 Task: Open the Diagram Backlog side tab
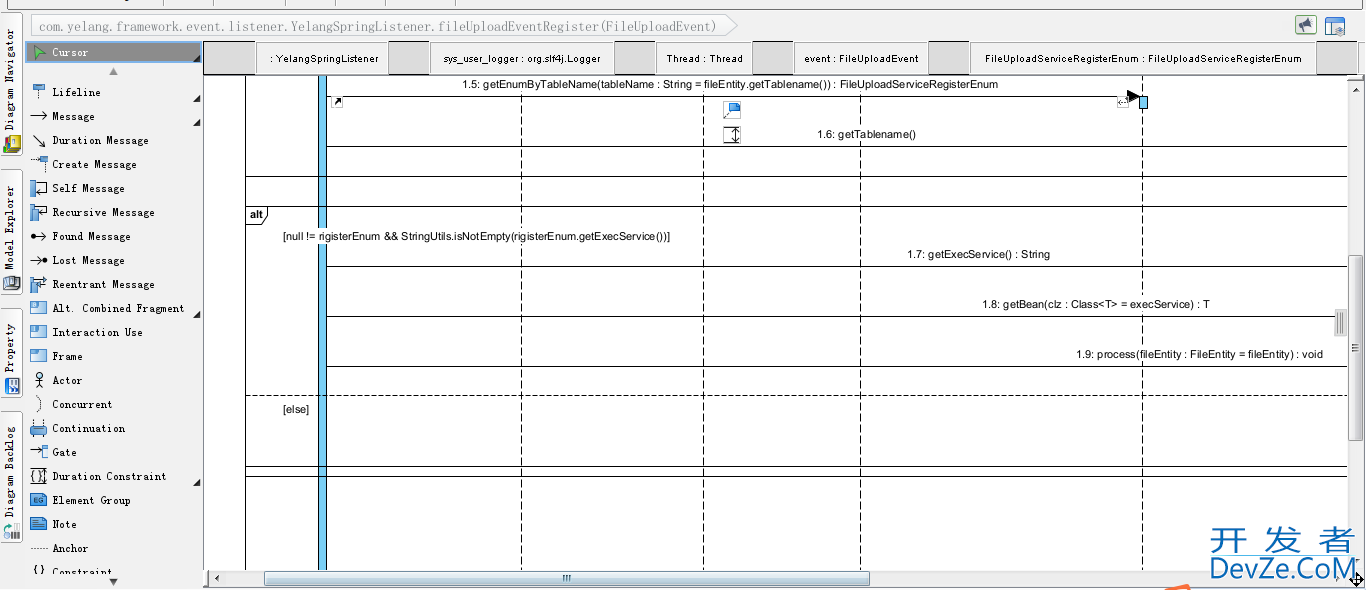pos(11,477)
